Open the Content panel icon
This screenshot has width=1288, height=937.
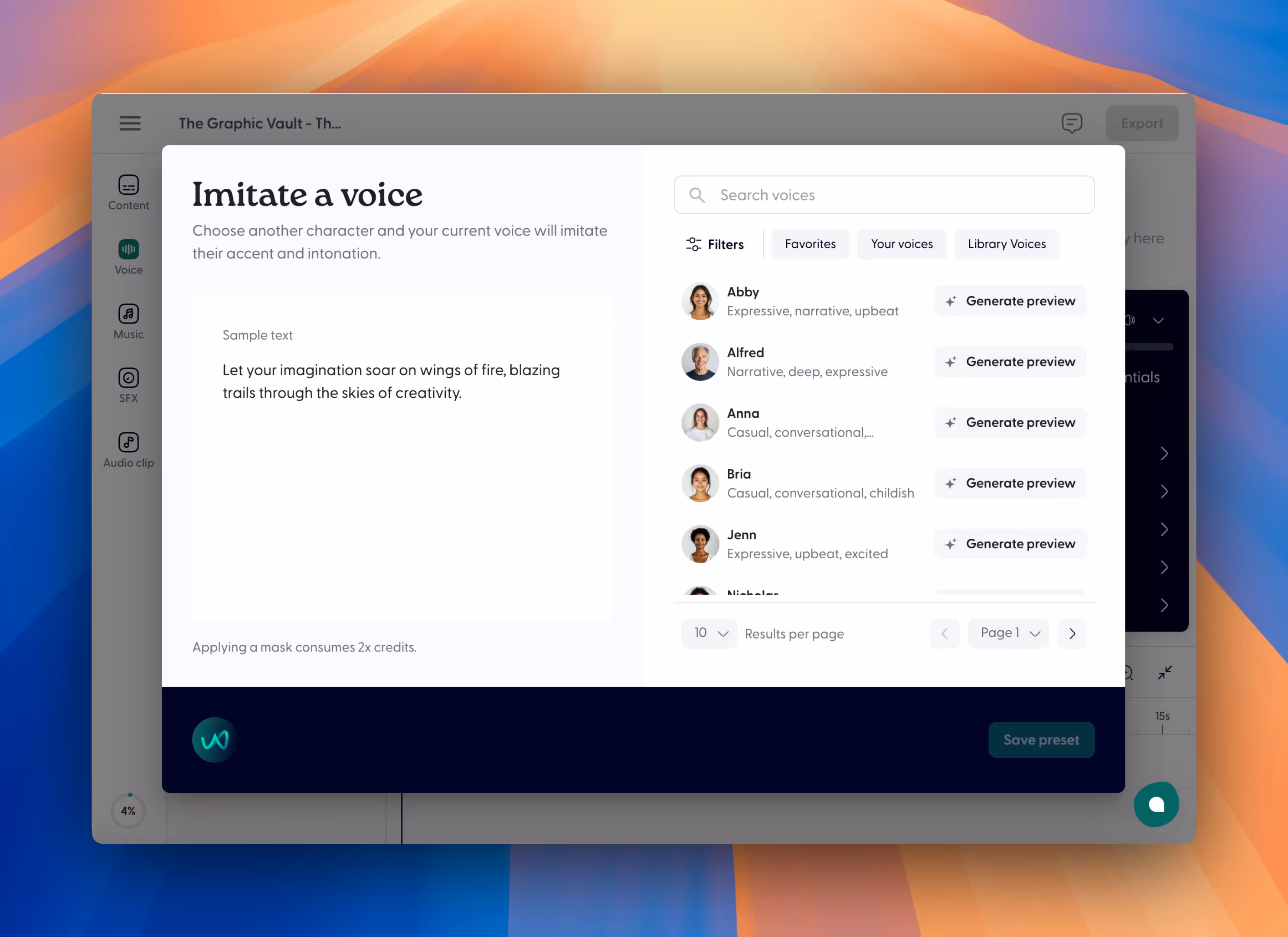[128, 185]
